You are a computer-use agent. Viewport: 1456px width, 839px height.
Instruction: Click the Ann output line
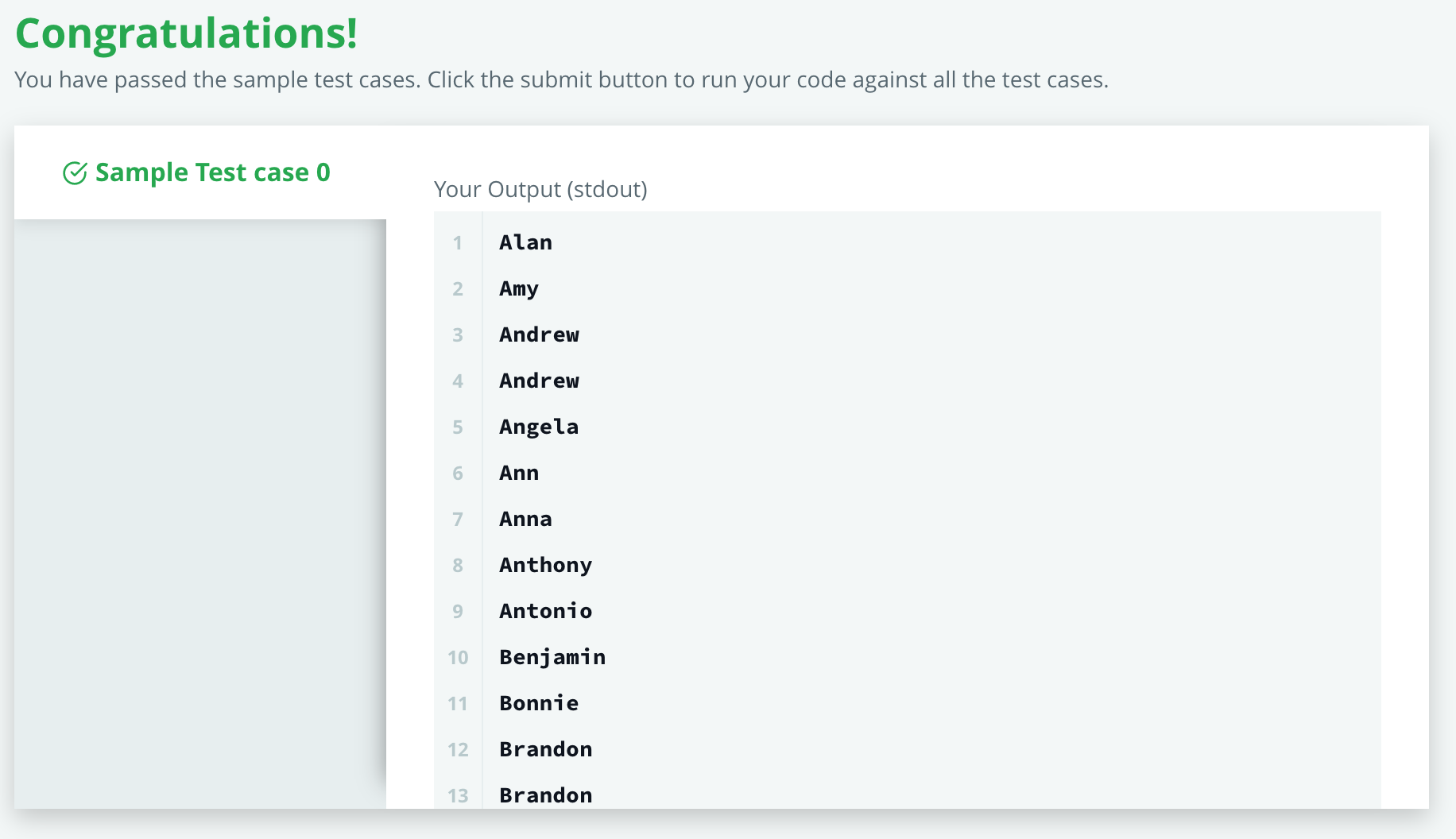coord(518,473)
